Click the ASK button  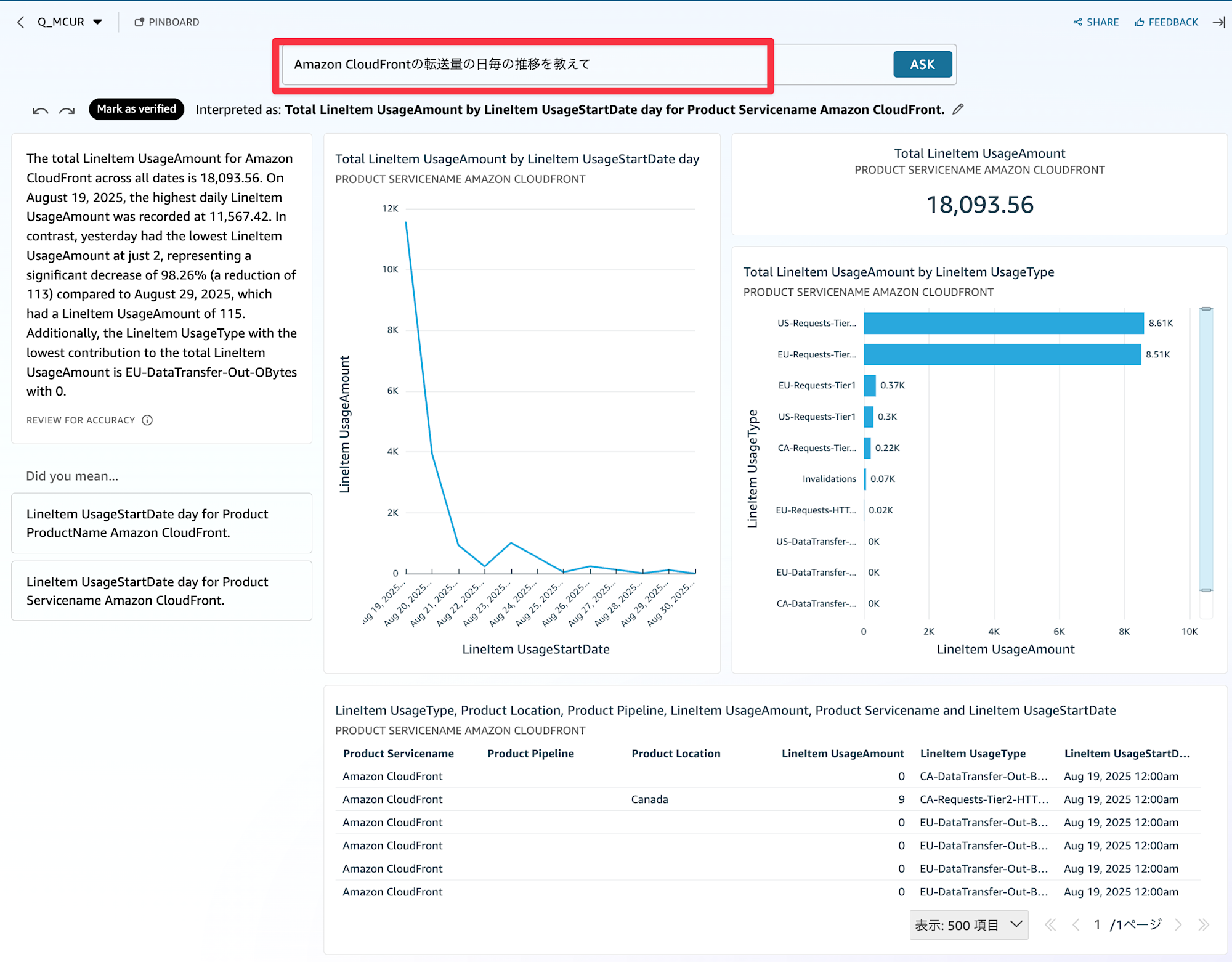922,64
